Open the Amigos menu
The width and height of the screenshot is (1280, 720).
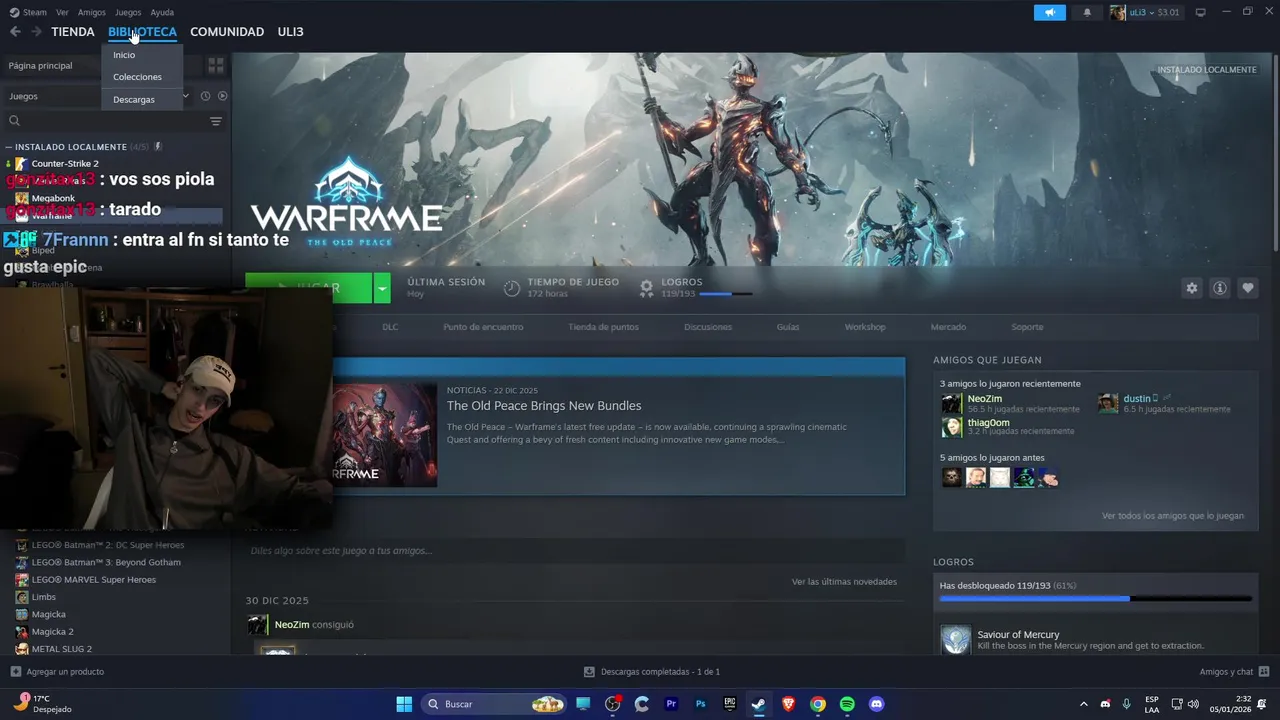(91, 12)
